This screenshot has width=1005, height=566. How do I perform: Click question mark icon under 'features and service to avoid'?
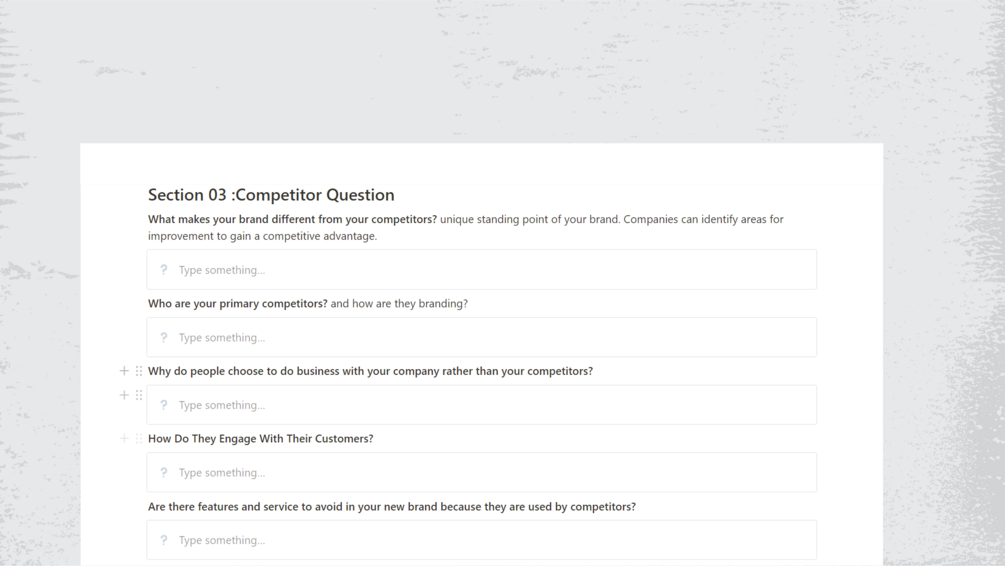point(164,540)
